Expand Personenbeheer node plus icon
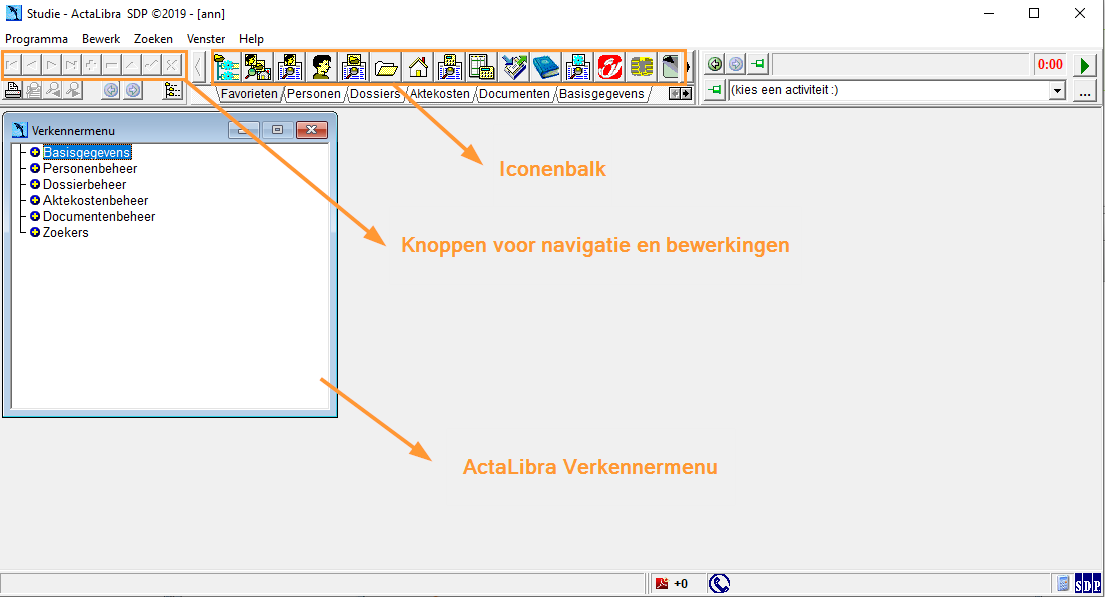This screenshot has width=1105, height=597. tap(35, 168)
